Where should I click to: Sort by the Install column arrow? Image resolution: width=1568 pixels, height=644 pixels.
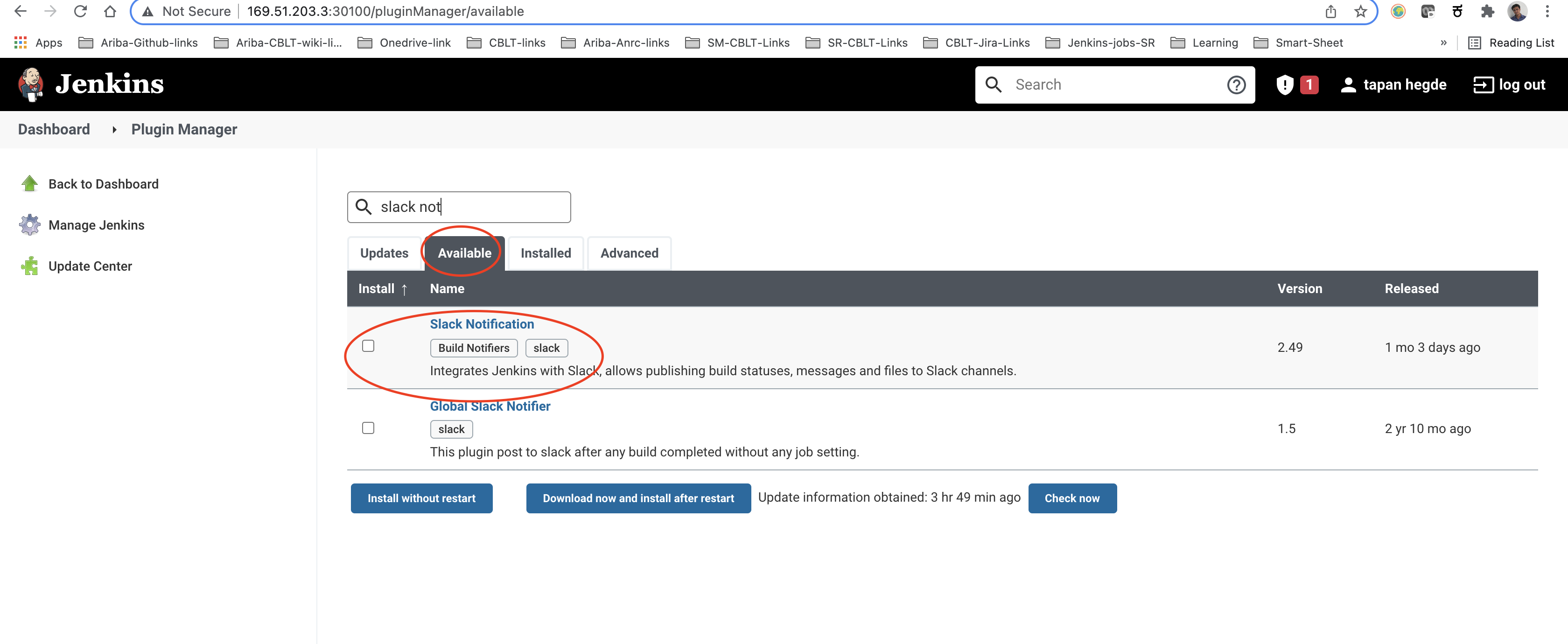coord(404,289)
